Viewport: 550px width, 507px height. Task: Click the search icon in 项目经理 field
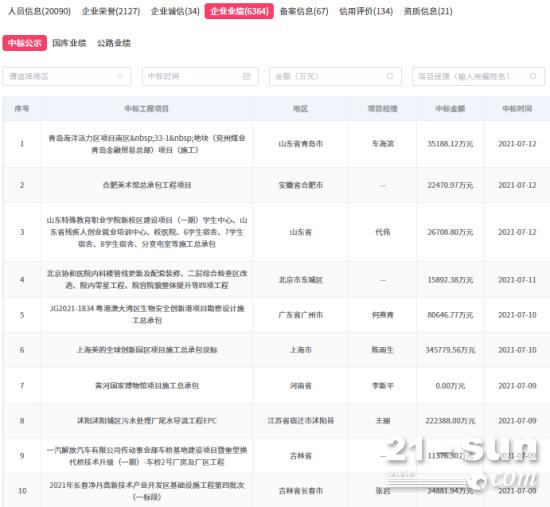[x=533, y=76]
